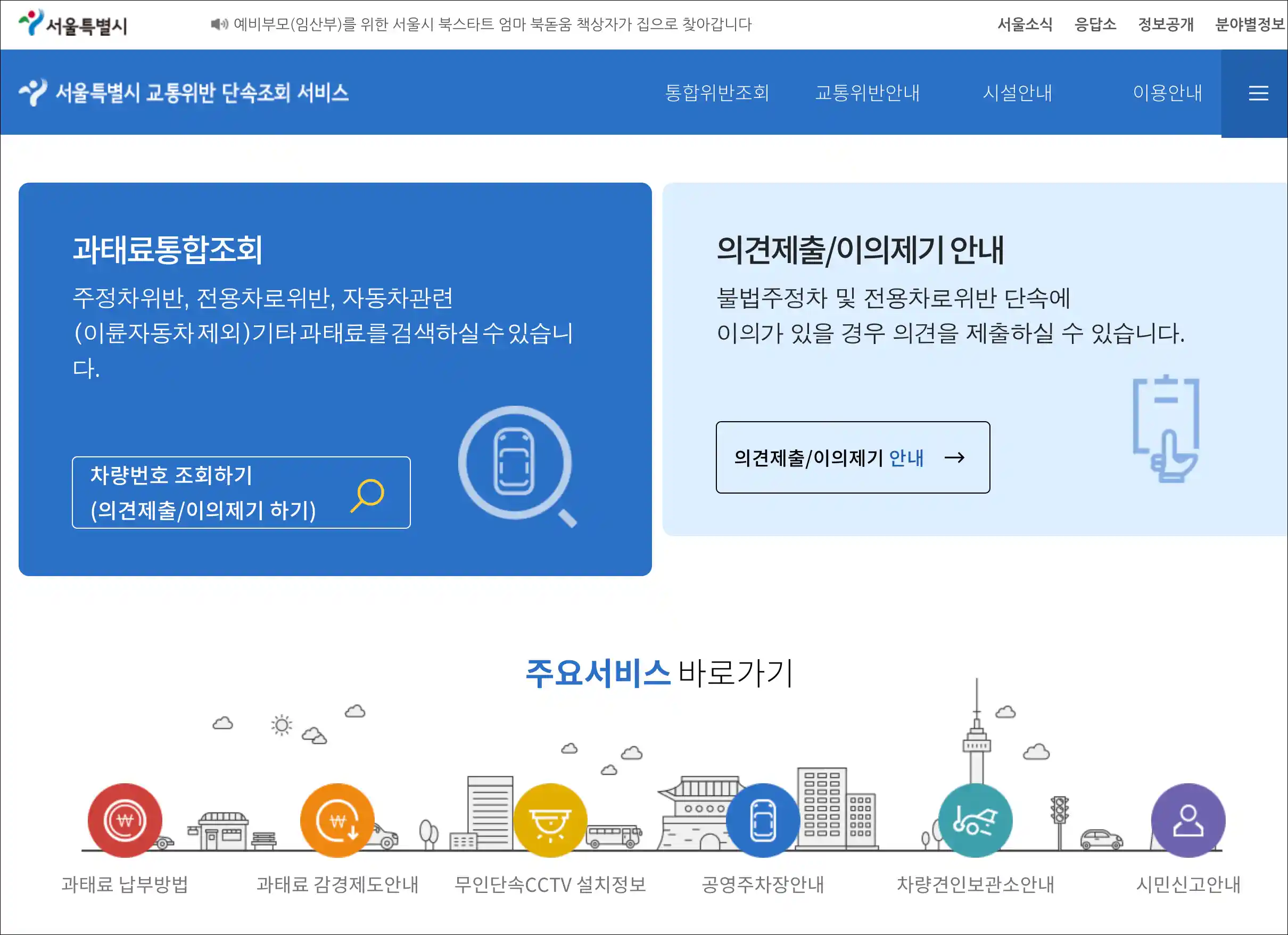Click the 시민신고안내 label
1288x935 pixels.
pos(1188,884)
